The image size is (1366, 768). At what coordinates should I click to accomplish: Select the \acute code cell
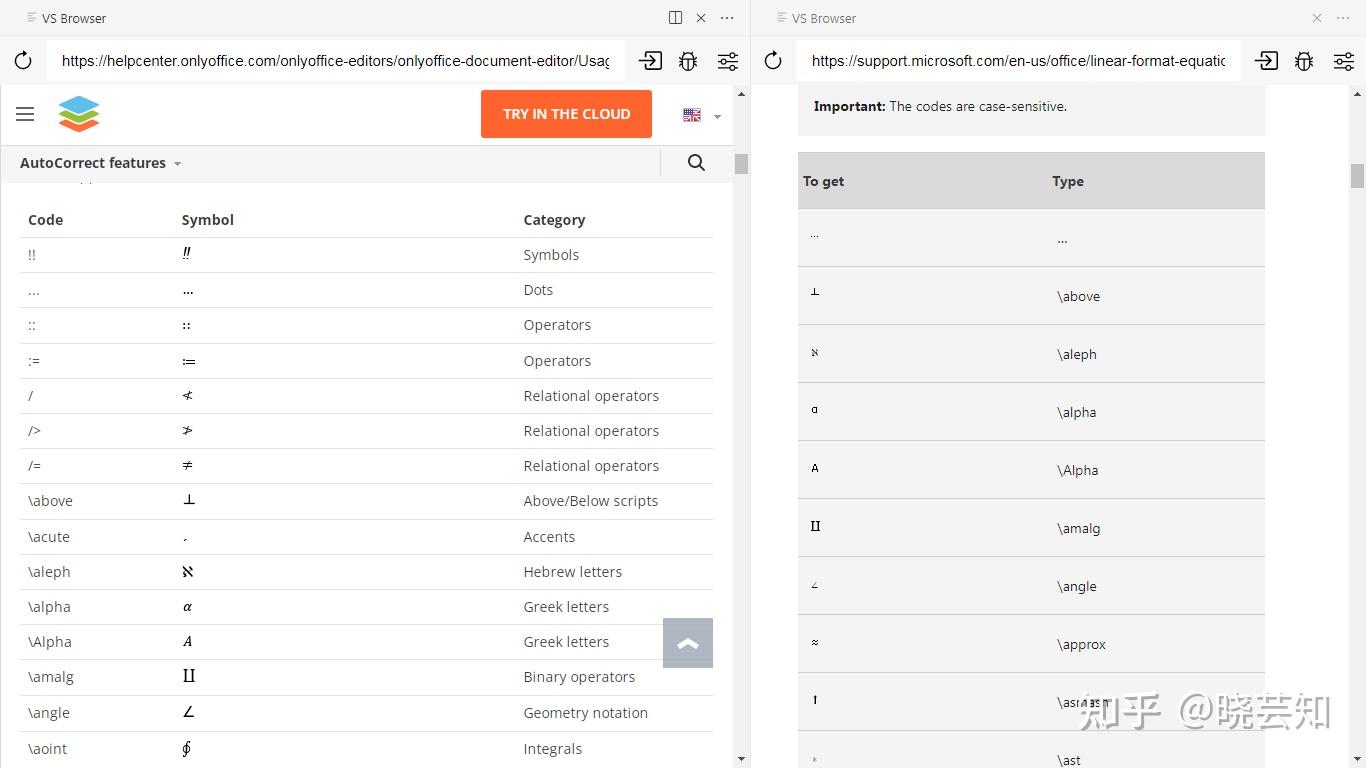(x=49, y=537)
